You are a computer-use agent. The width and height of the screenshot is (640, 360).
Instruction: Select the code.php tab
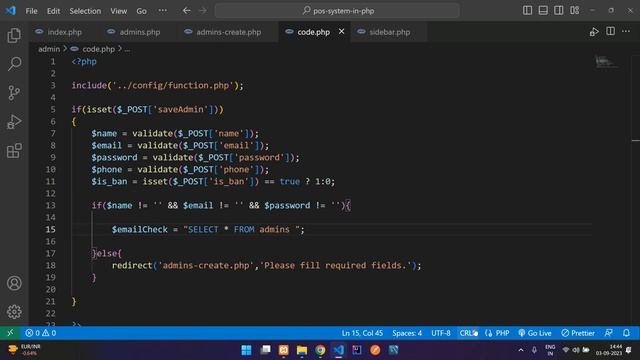coord(313,32)
